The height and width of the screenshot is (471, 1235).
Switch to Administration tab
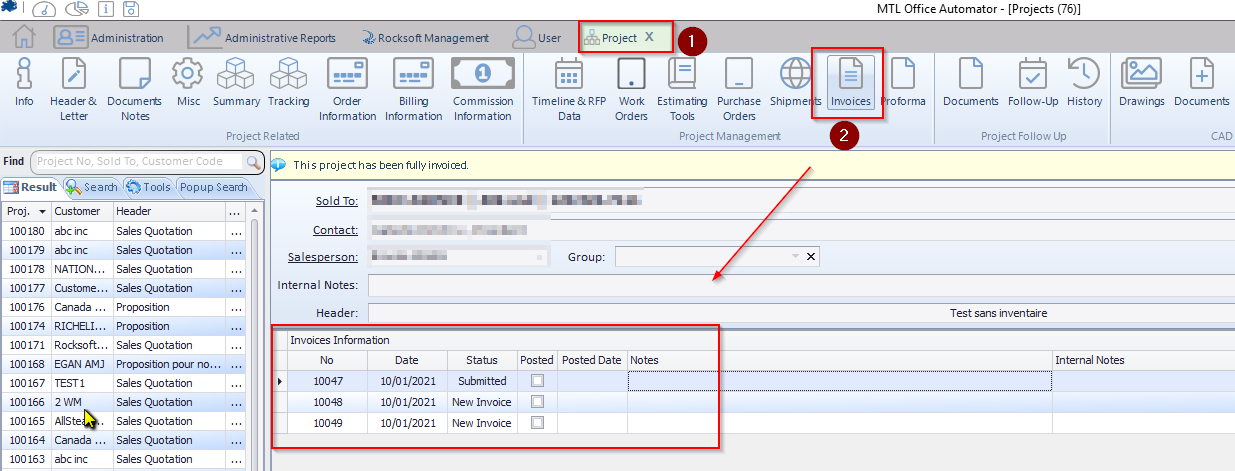[109, 38]
